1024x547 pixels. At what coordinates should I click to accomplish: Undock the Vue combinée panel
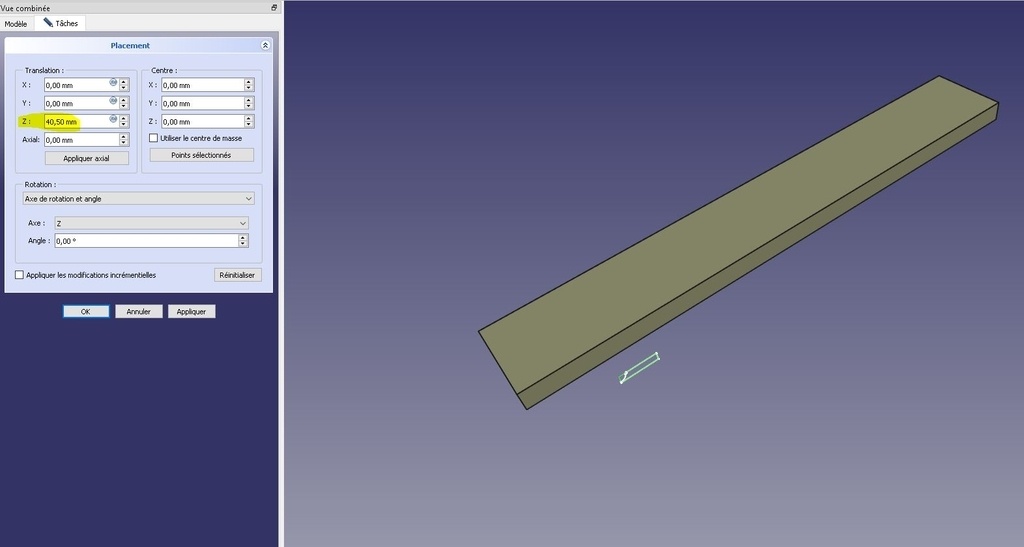pyautogui.click(x=274, y=8)
